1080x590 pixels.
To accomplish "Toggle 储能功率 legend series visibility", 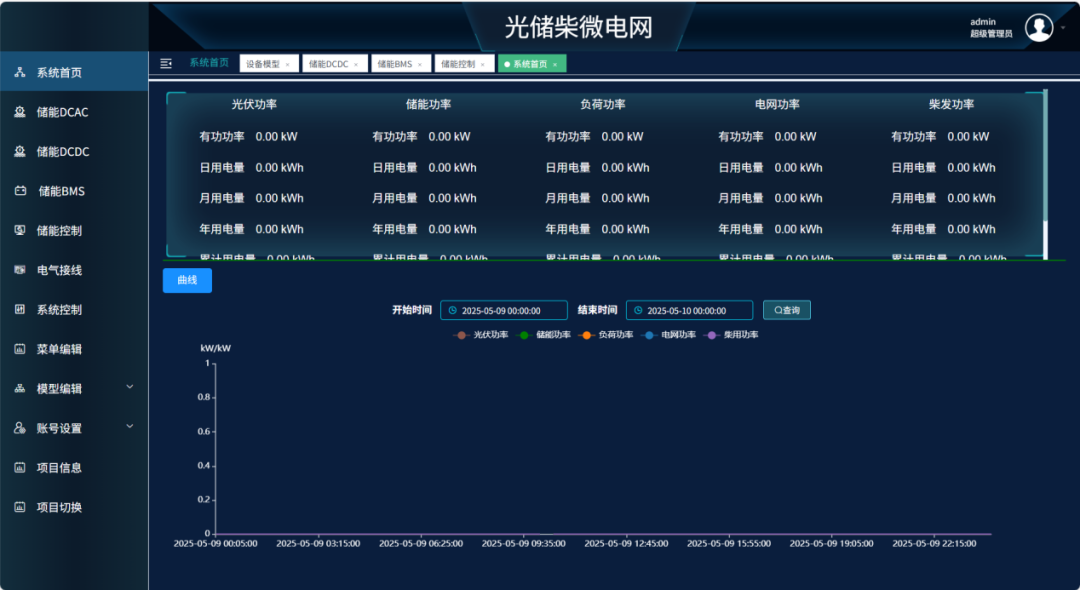I will click(x=543, y=335).
